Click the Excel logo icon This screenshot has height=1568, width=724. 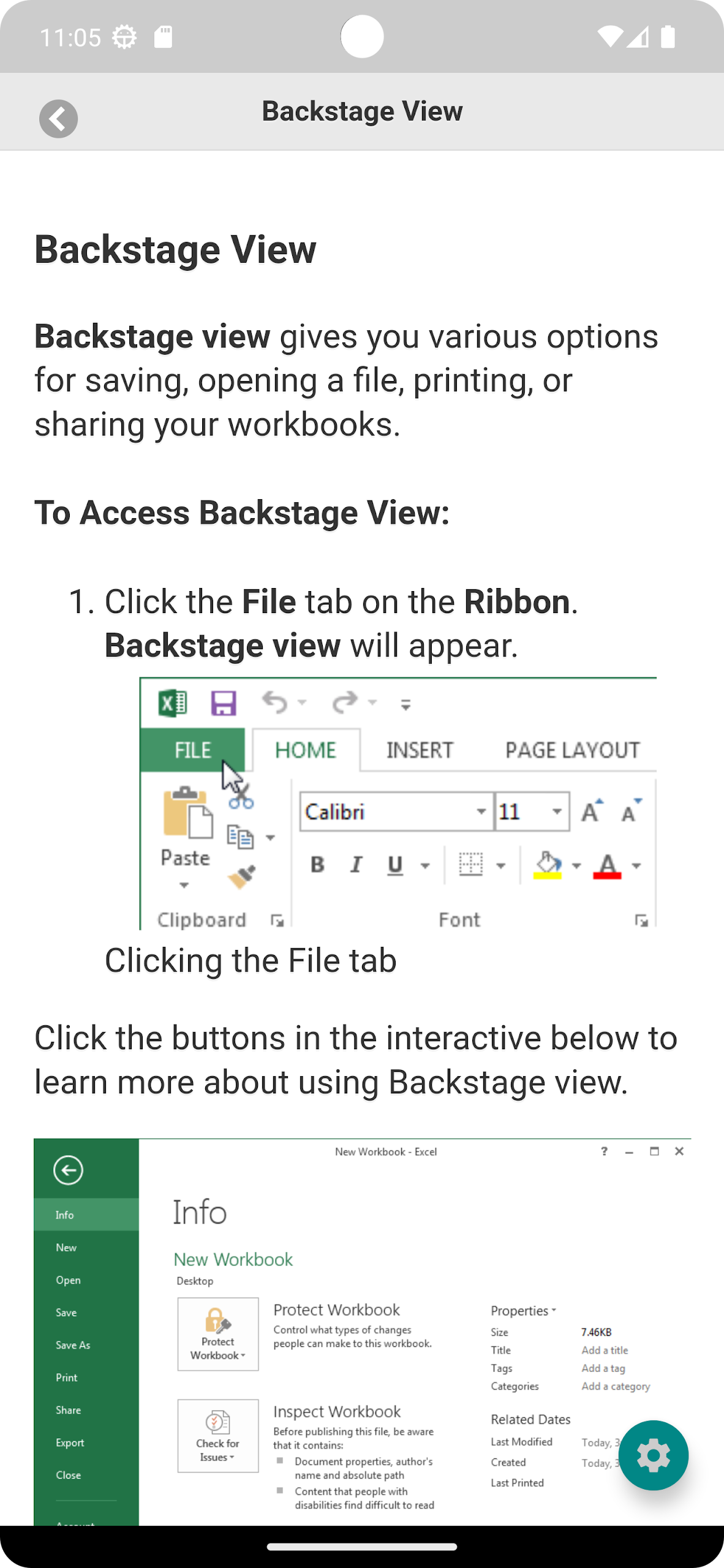[173, 703]
